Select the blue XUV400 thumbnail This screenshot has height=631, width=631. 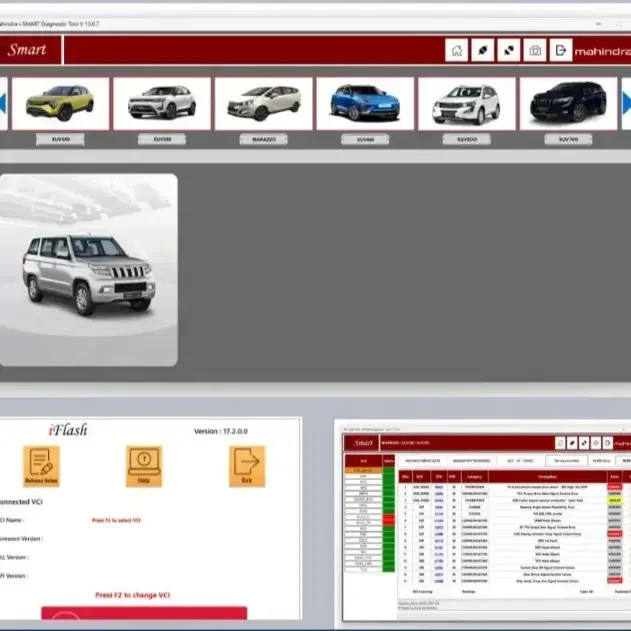(365, 104)
